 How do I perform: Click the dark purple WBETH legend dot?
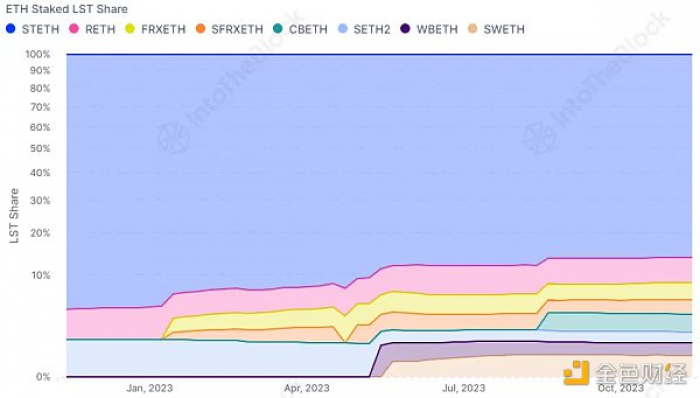pos(405,29)
